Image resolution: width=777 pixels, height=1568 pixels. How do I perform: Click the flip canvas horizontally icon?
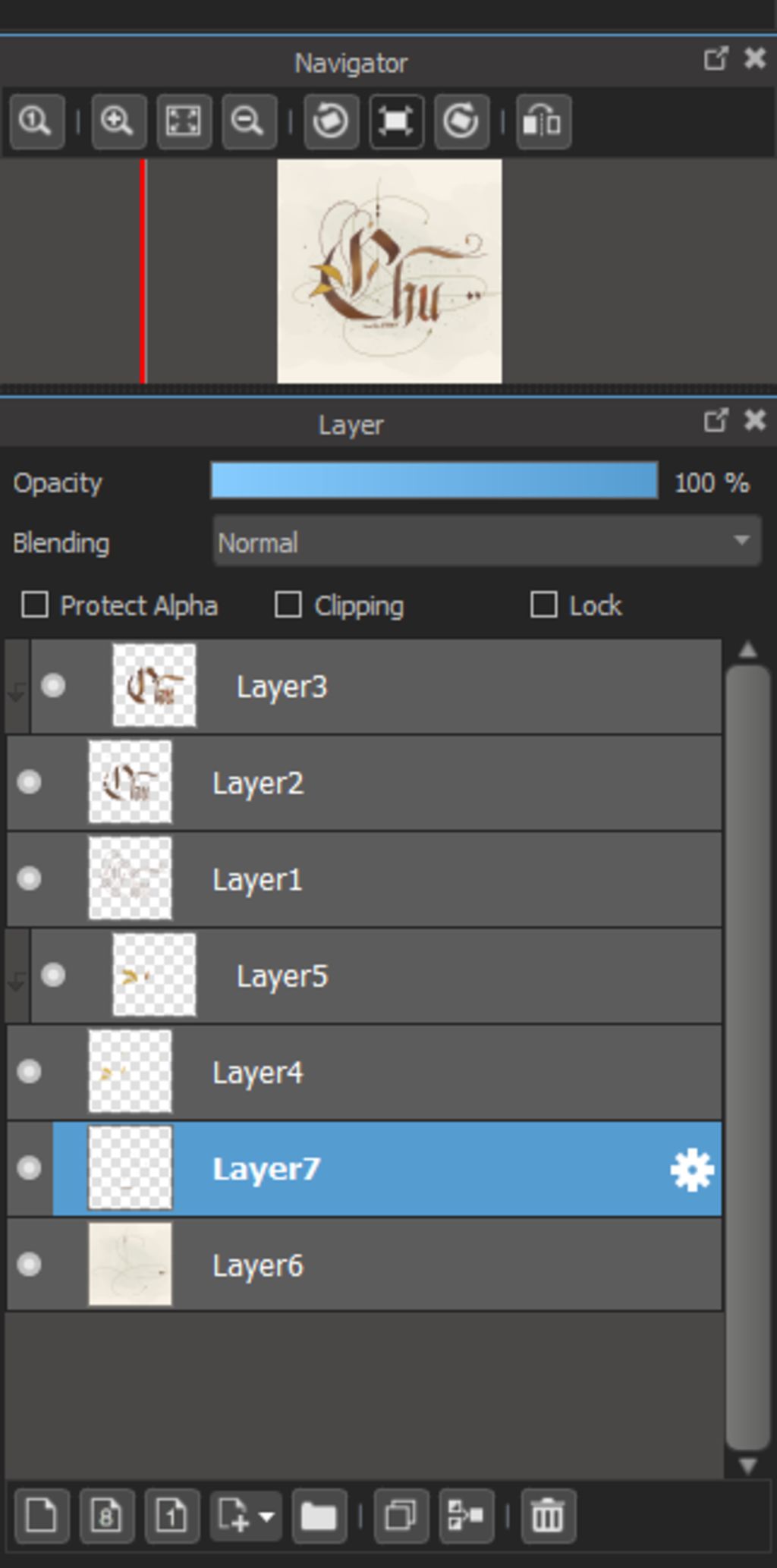pyautogui.click(x=543, y=121)
